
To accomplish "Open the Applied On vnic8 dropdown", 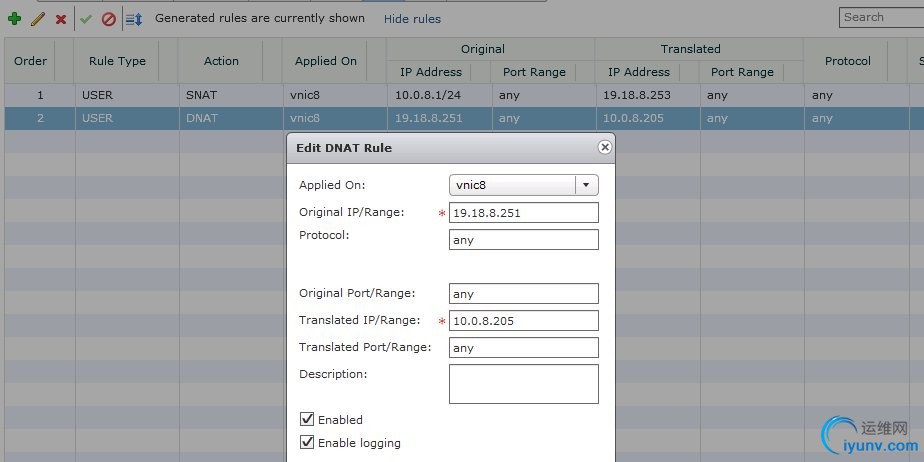I will click(524, 185).
